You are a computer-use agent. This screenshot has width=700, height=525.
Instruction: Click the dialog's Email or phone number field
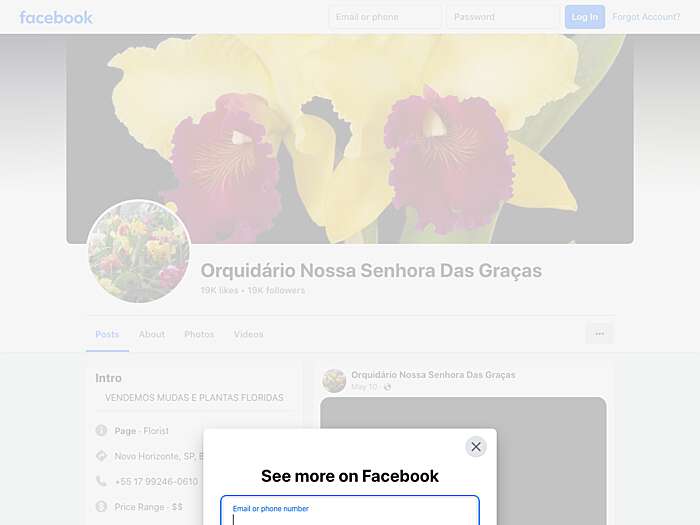[x=350, y=510]
